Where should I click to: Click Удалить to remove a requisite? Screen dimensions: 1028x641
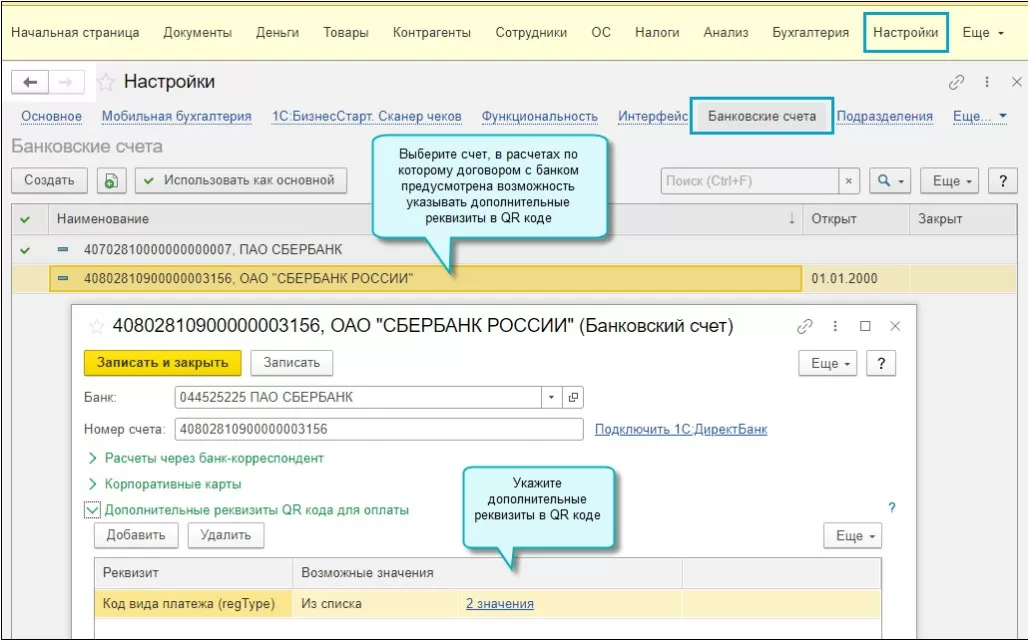point(226,535)
